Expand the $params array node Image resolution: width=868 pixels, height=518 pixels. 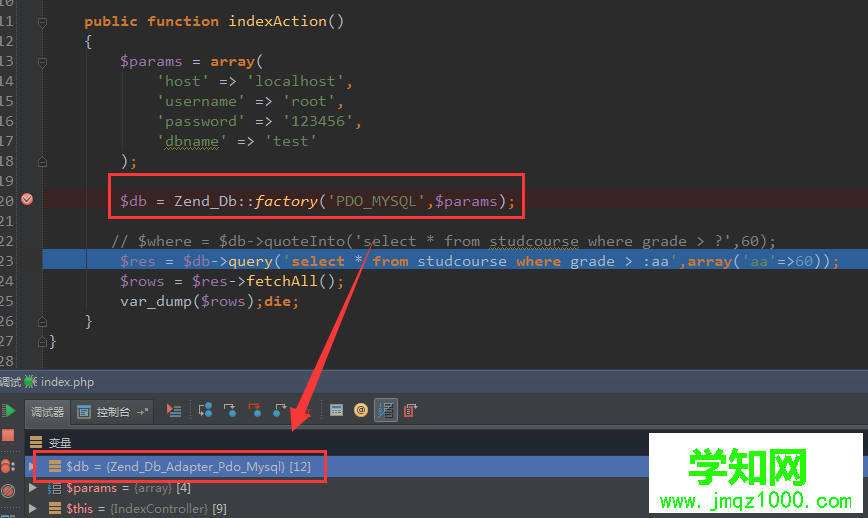(33, 488)
